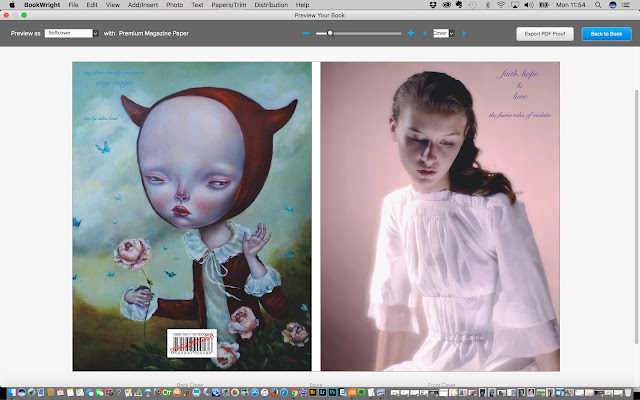Click the Mon 11:54 clock
Viewport: 640px width, 400px height.
tap(571, 5)
